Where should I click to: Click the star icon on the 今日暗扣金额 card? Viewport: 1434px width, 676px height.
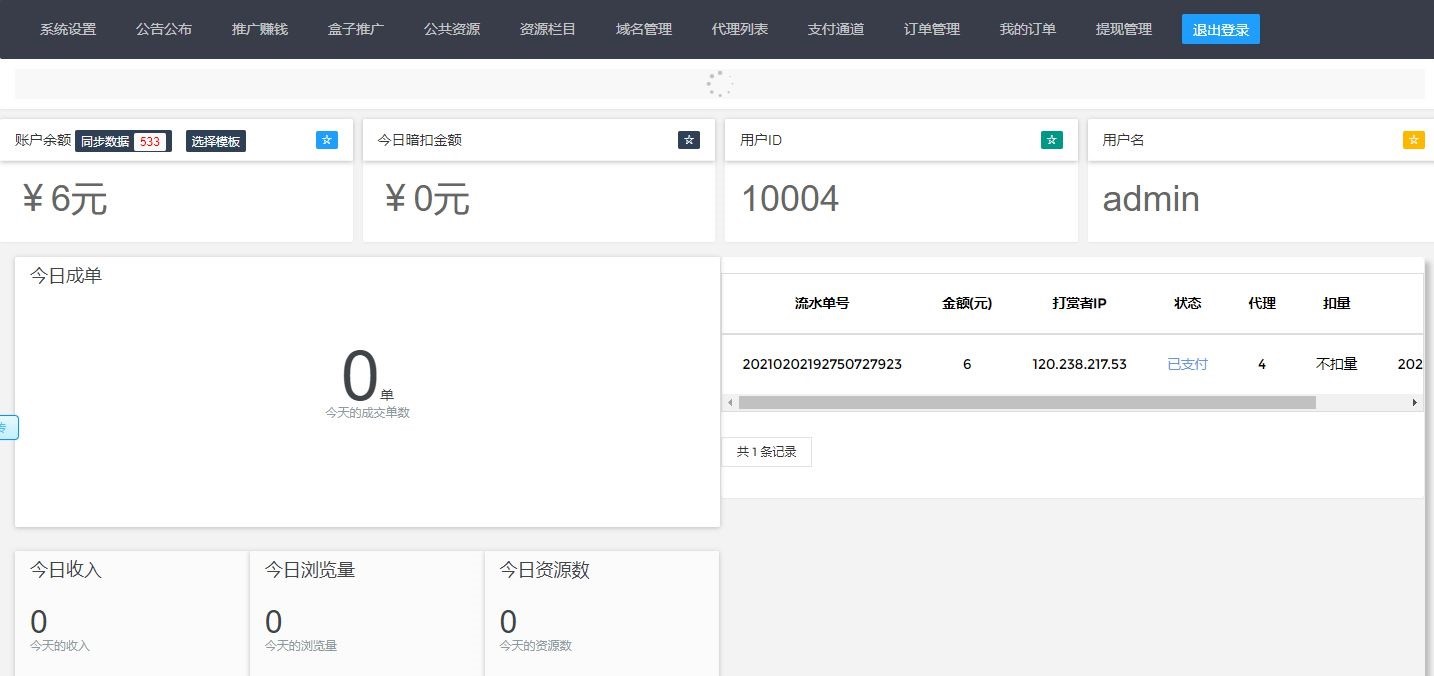click(688, 140)
